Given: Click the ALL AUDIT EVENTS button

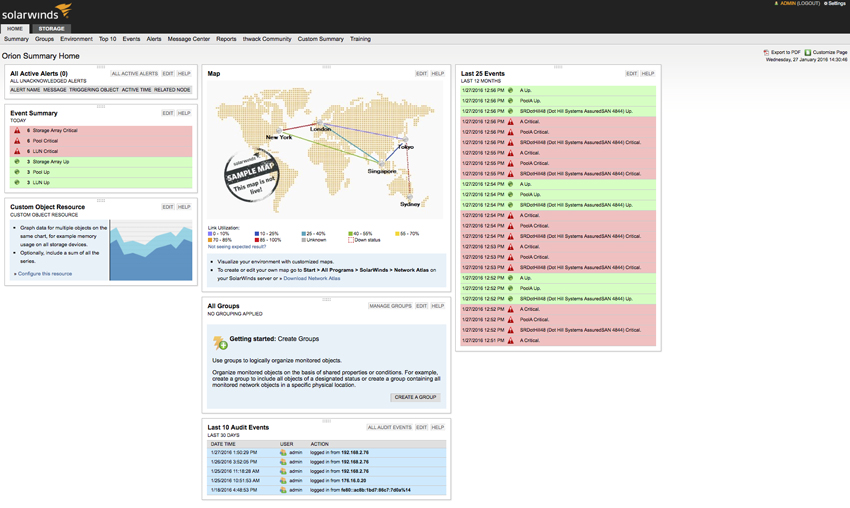Looking at the screenshot, I should point(390,428).
